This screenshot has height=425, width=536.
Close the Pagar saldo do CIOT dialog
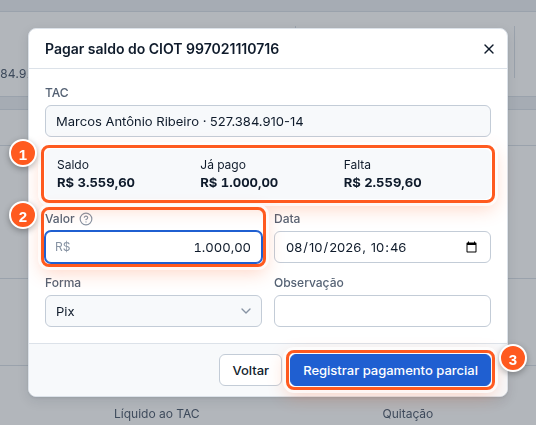point(489,49)
